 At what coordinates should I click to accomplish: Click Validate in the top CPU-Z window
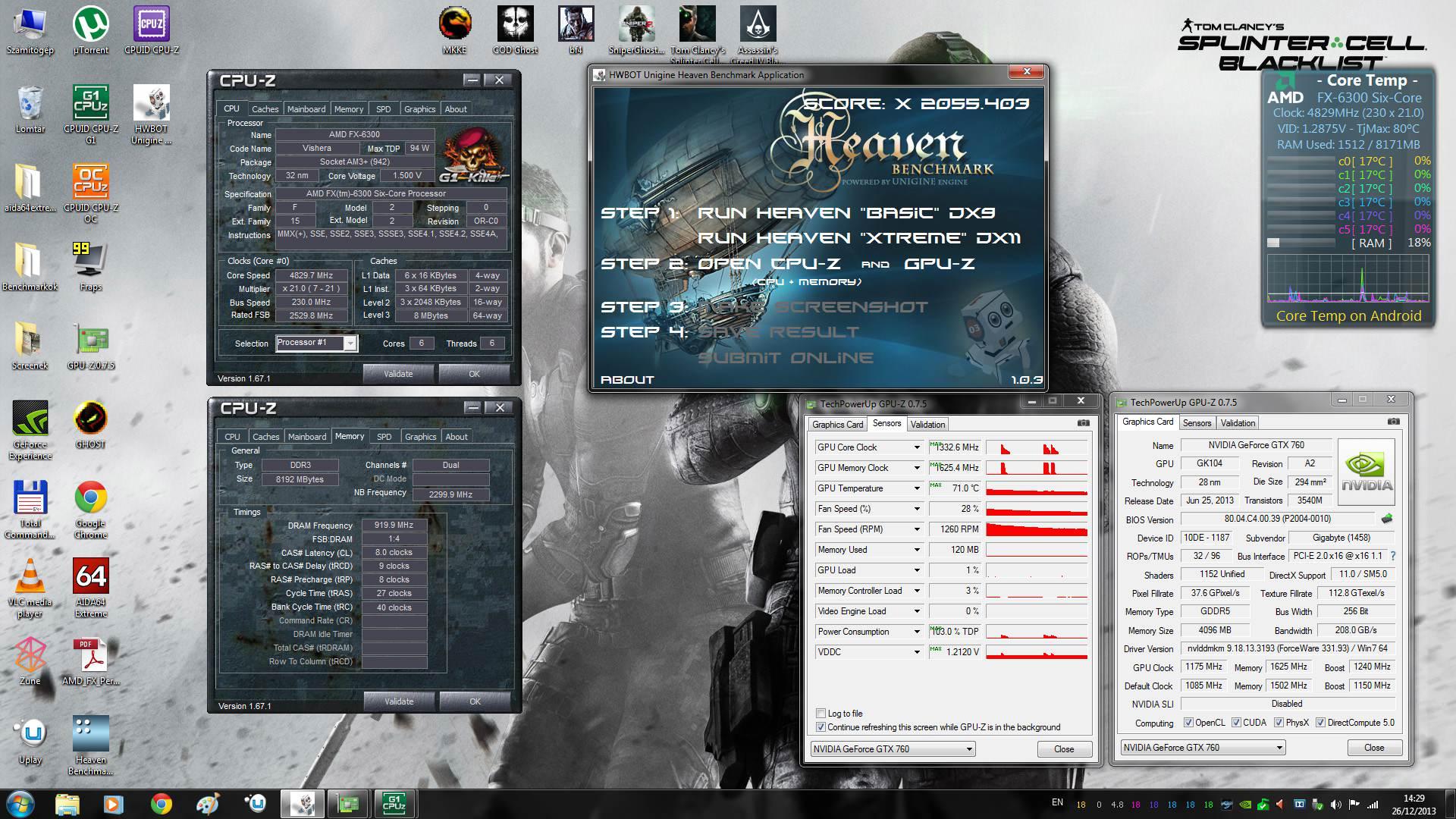(398, 374)
